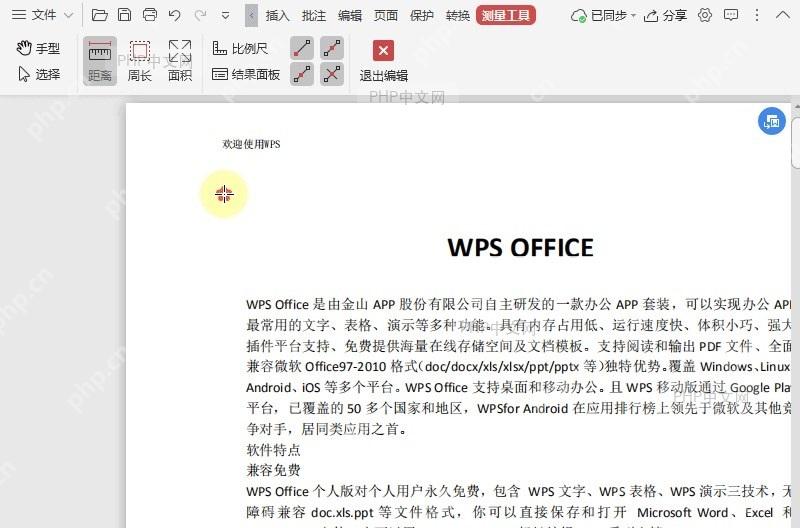Toggle the top-right snap midpoint icon
This screenshot has height=528, width=800.
point(332,48)
